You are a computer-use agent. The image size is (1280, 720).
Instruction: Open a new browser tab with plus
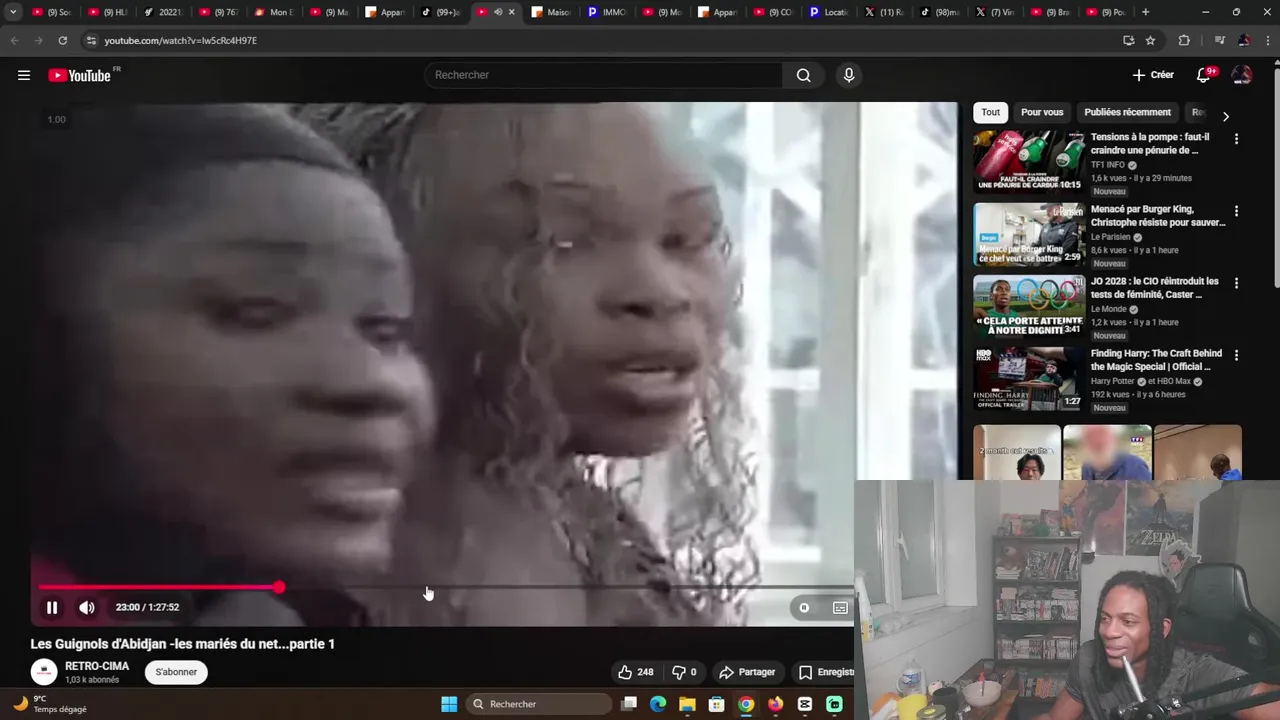pos(1145,12)
